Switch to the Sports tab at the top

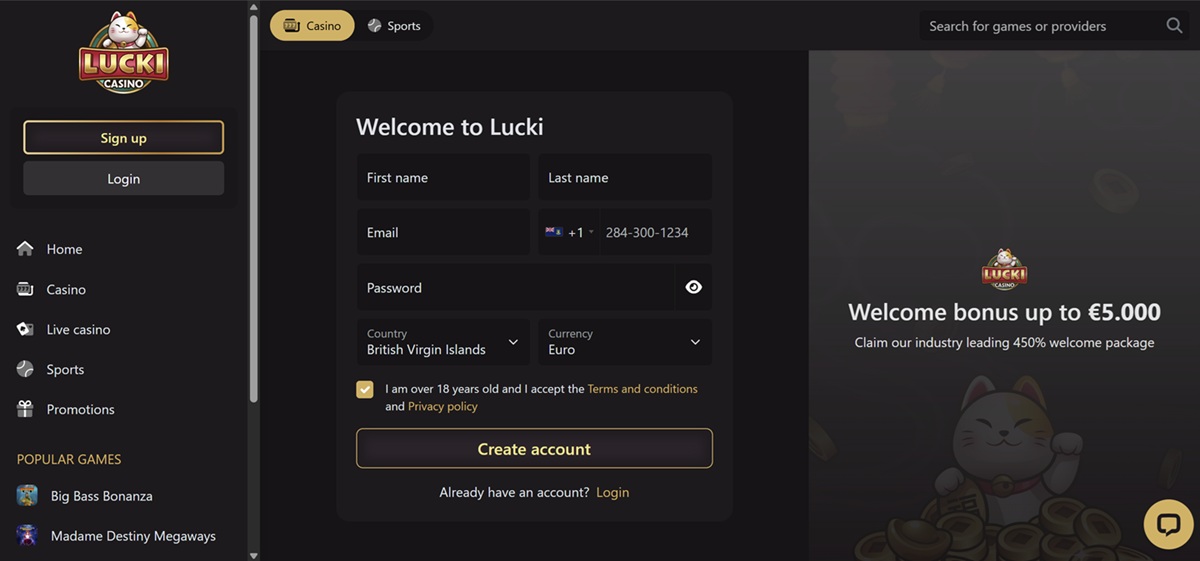(x=394, y=26)
